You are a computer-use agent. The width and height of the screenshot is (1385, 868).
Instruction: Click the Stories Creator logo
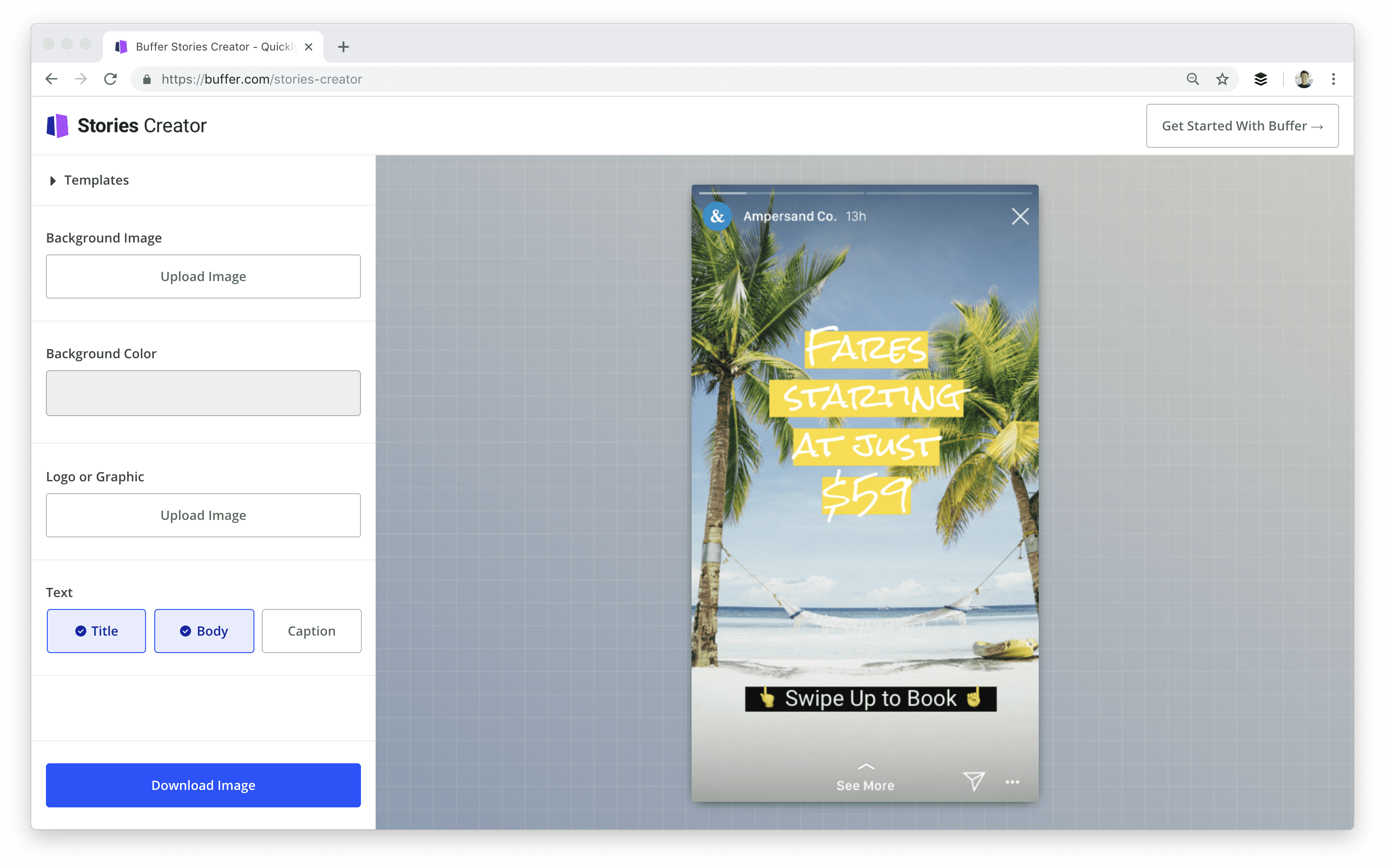pyautogui.click(x=126, y=125)
